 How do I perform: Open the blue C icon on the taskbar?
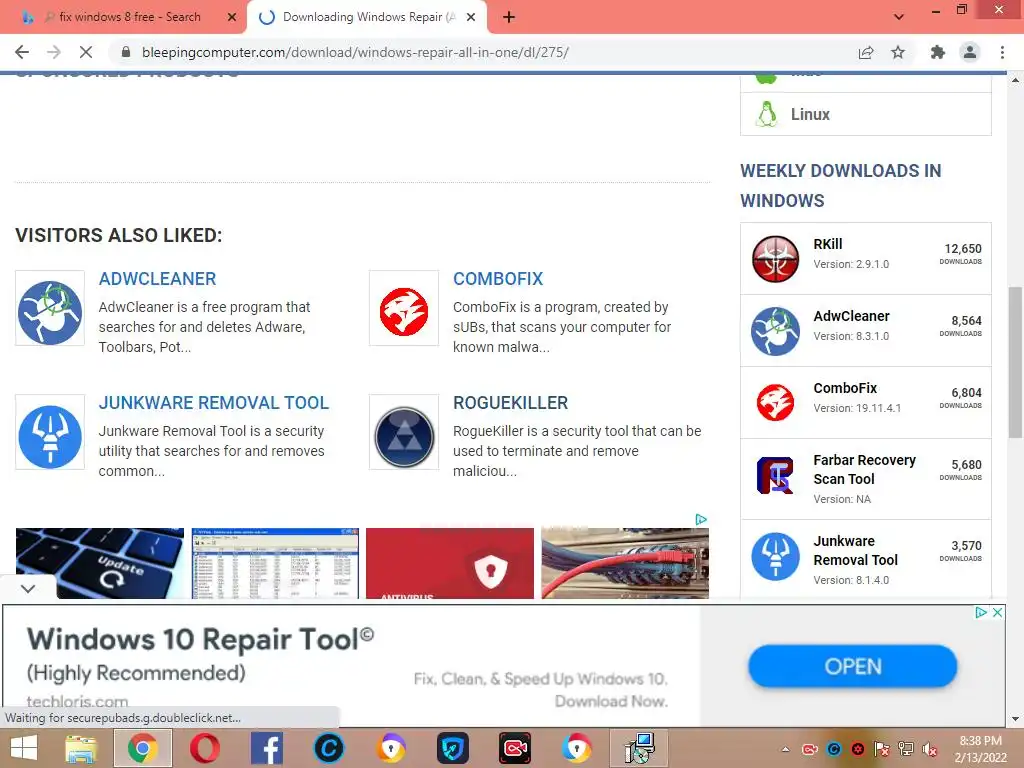tap(328, 748)
